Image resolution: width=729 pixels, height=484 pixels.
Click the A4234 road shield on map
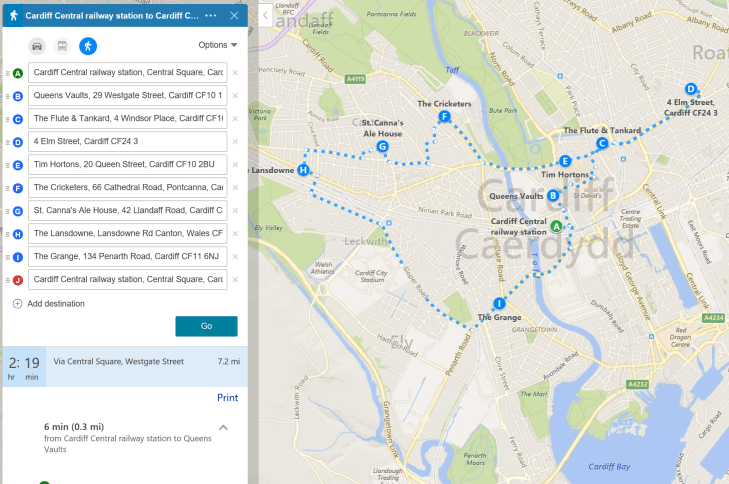(713, 318)
